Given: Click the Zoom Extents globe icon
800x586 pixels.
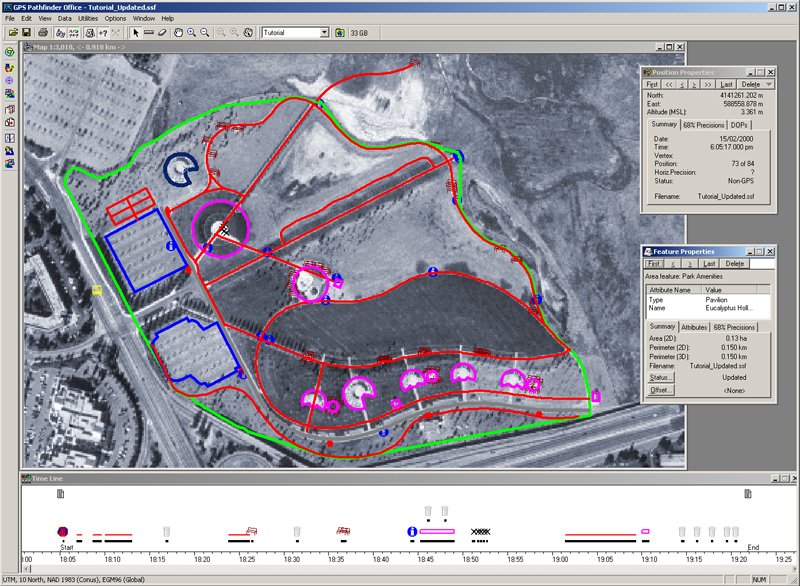Looking at the screenshot, I should tap(248, 33).
